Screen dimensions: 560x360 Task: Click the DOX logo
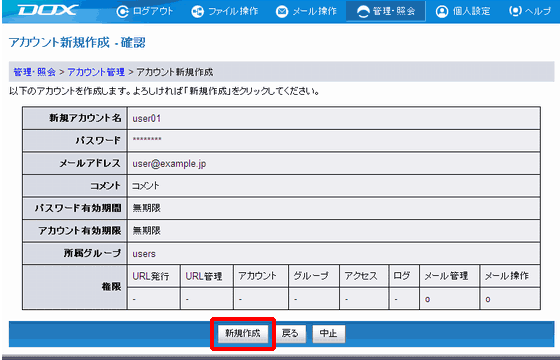[48, 10]
